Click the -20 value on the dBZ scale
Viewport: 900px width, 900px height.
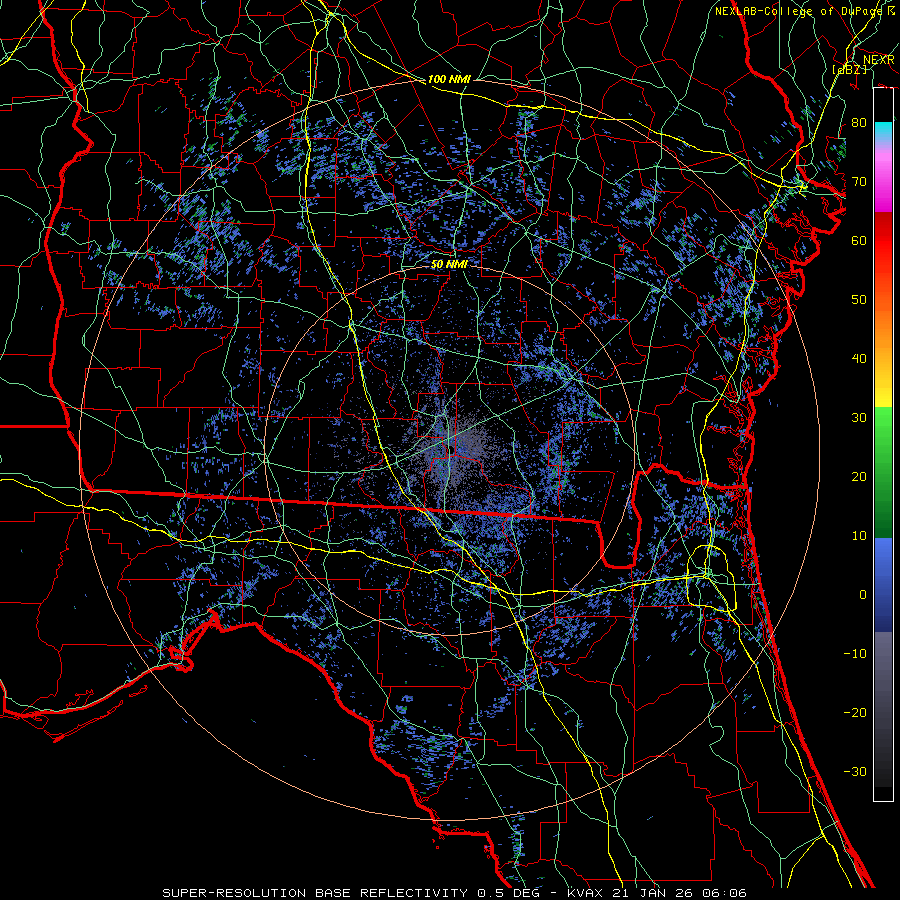click(855, 712)
